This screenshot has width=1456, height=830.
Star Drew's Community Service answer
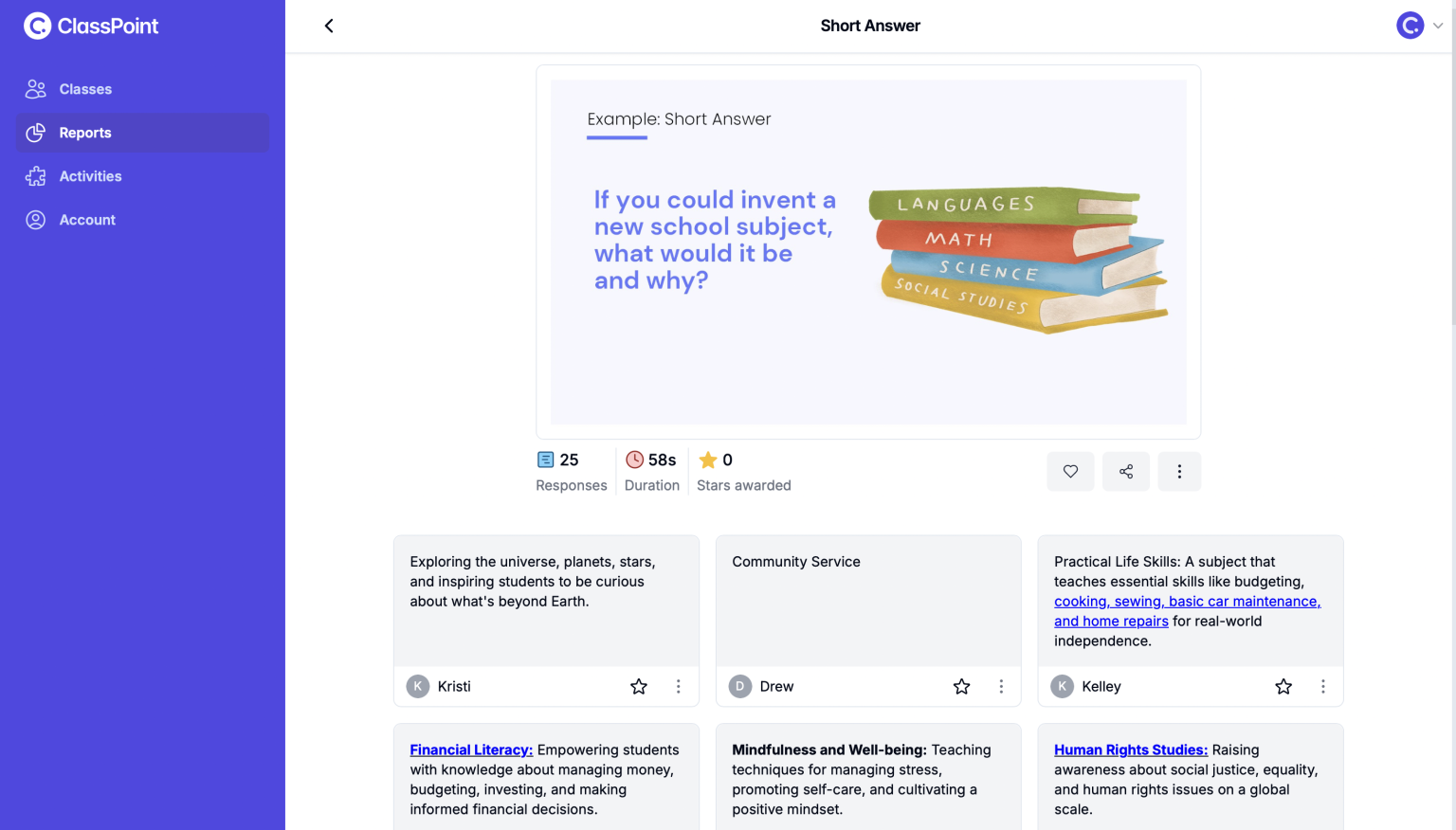point(961,686)
